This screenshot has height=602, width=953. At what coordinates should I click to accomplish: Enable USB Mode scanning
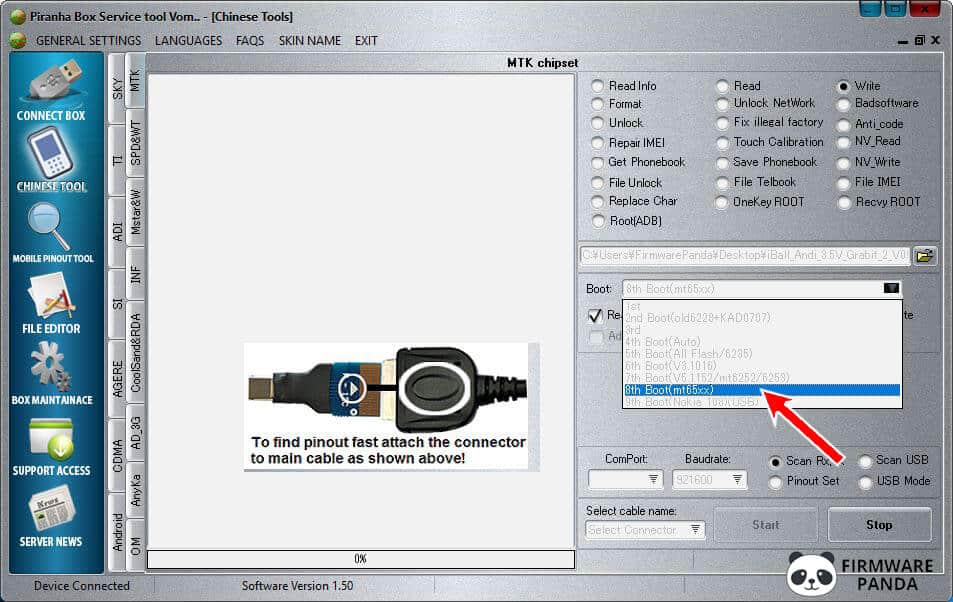click(866, 480)
